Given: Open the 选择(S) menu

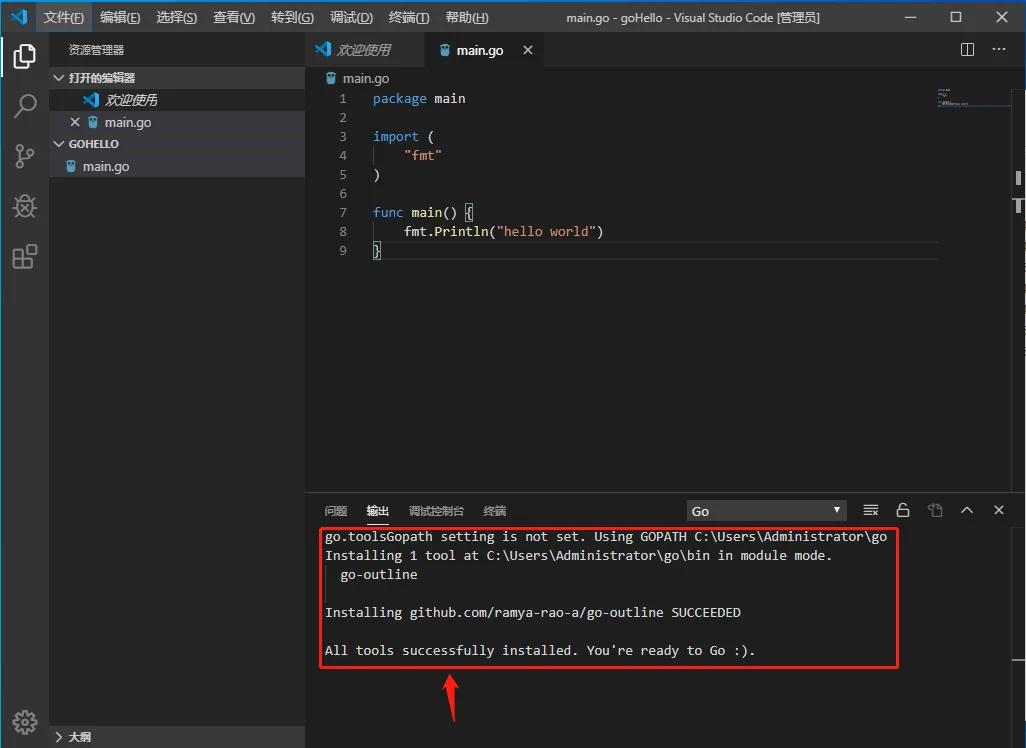Looking at the screenshot, I should point(177,18).
